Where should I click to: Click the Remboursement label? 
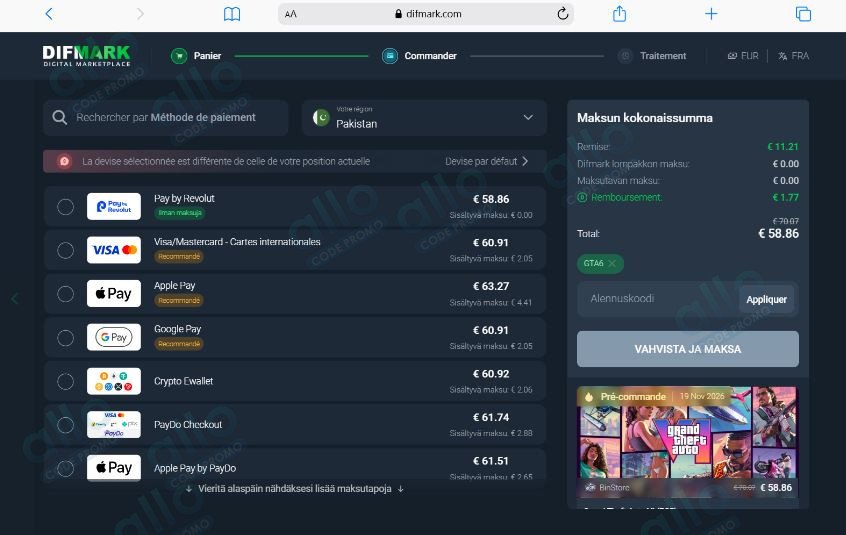(x=626, y=197)
